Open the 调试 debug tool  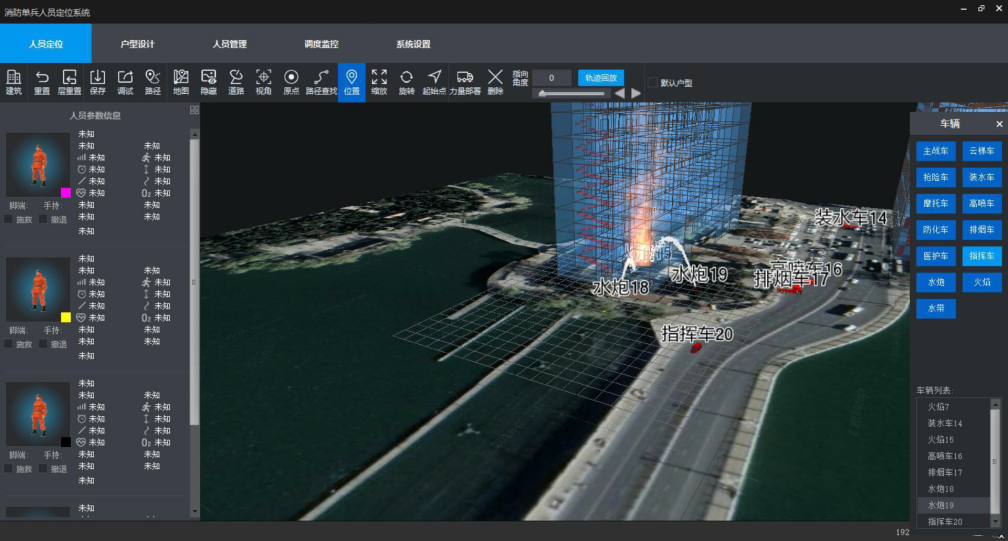[125, 82]
